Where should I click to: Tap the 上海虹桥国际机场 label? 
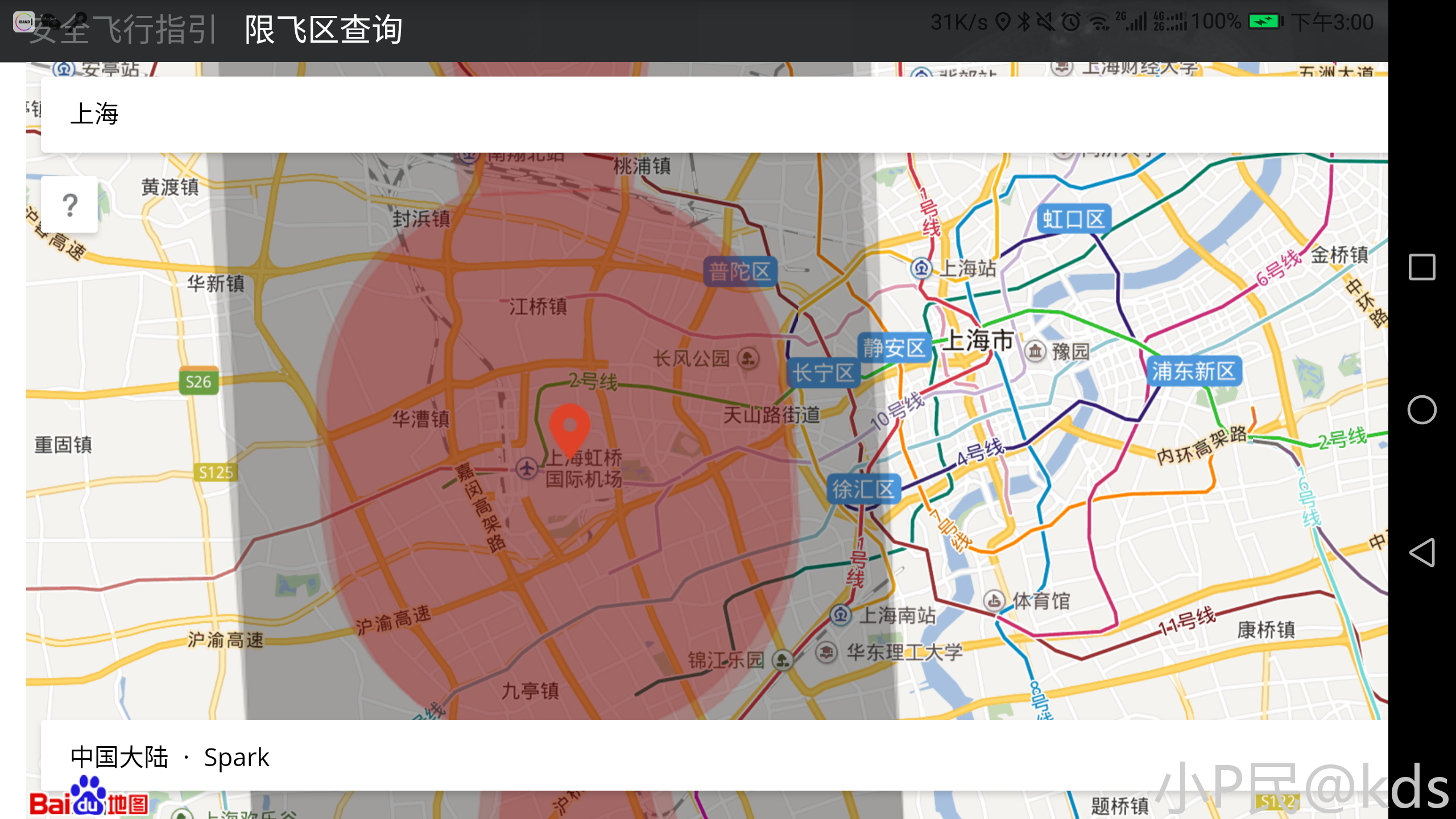pyautogui.click(x=584, y=468)
